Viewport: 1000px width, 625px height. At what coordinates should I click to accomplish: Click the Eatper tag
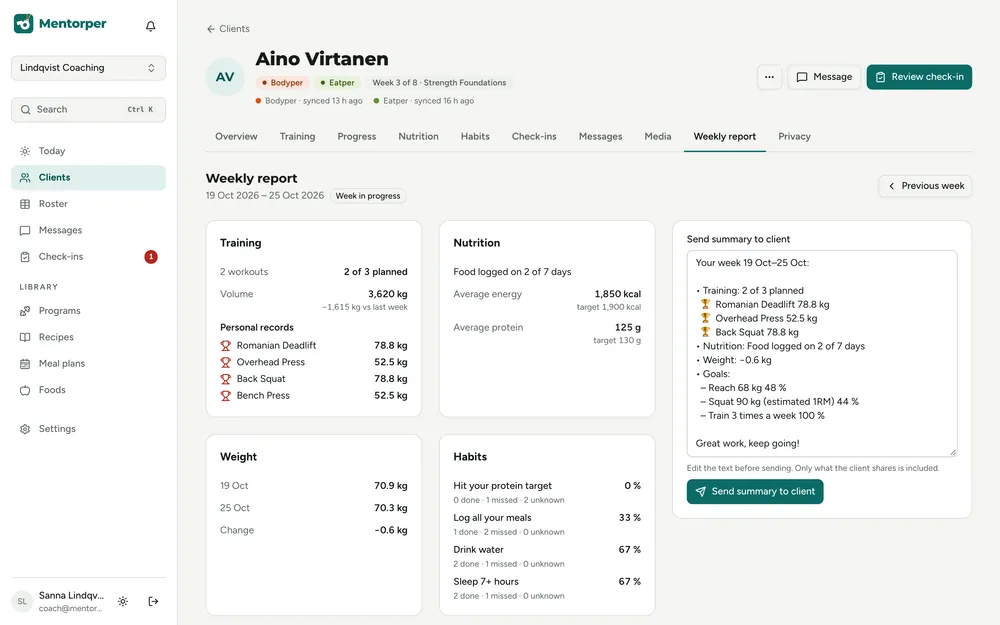tap(337, 83)
